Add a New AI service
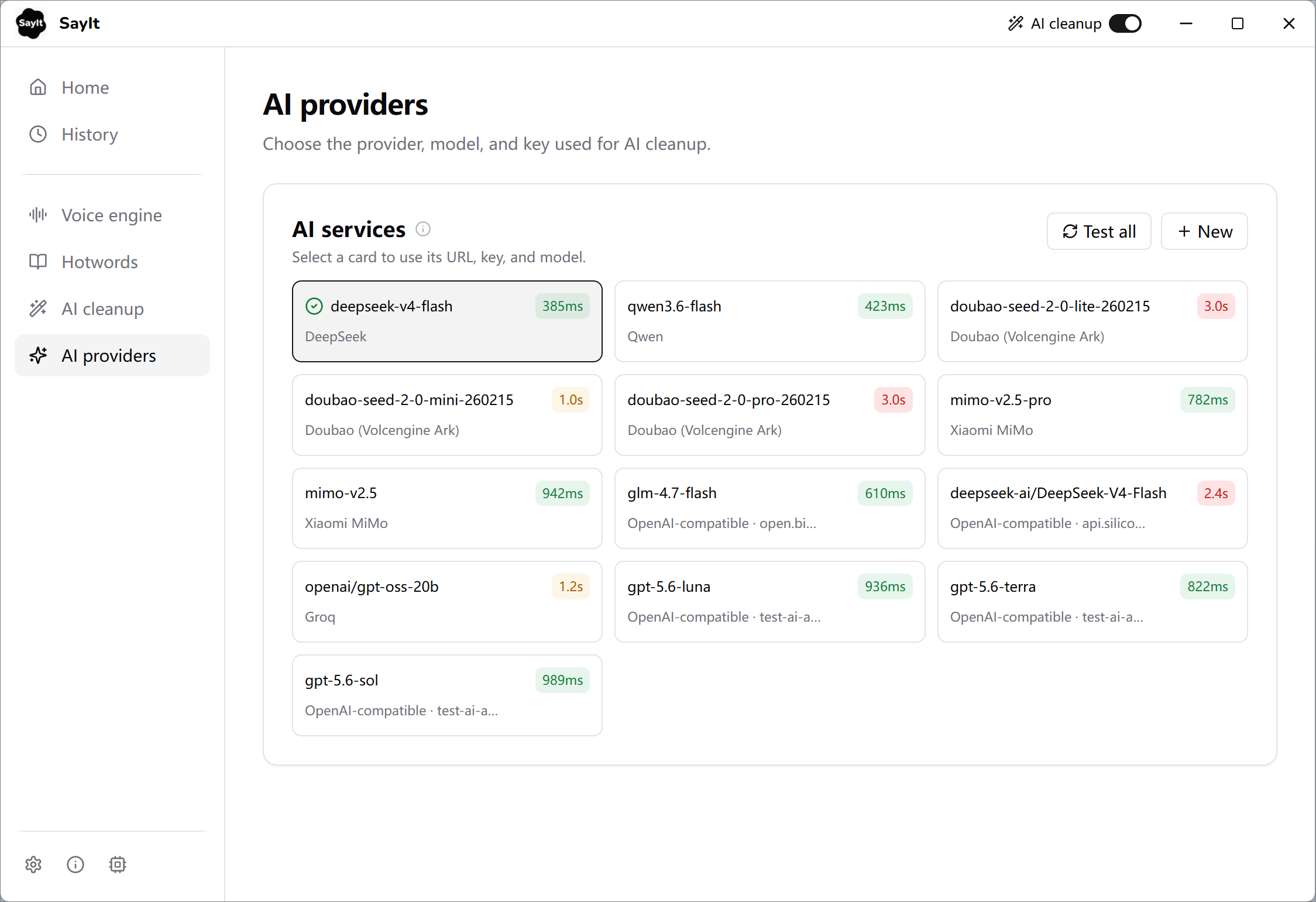The width and height of the screenshot is (1316, 902). (x=1204, y=231)
